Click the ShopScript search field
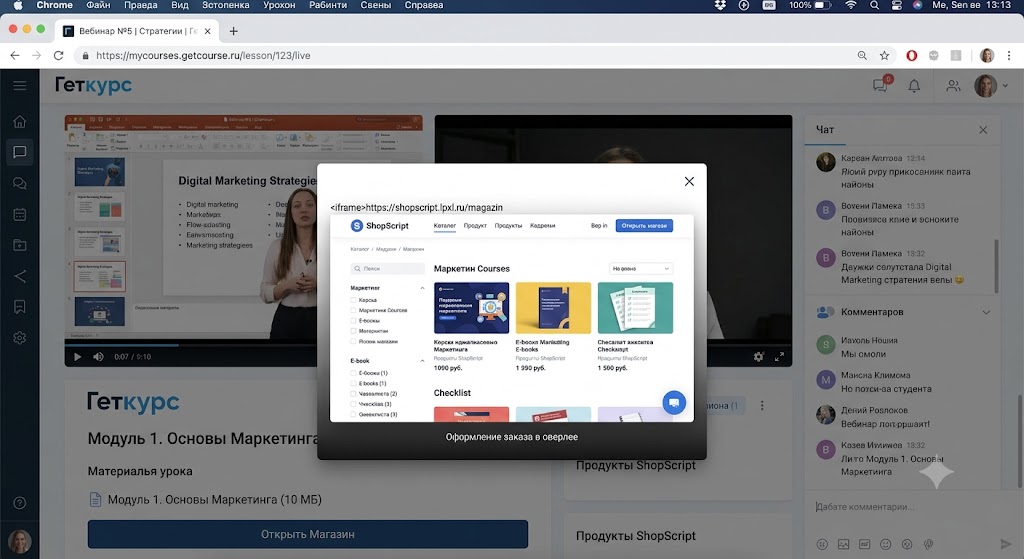 (x=387, y=268)
